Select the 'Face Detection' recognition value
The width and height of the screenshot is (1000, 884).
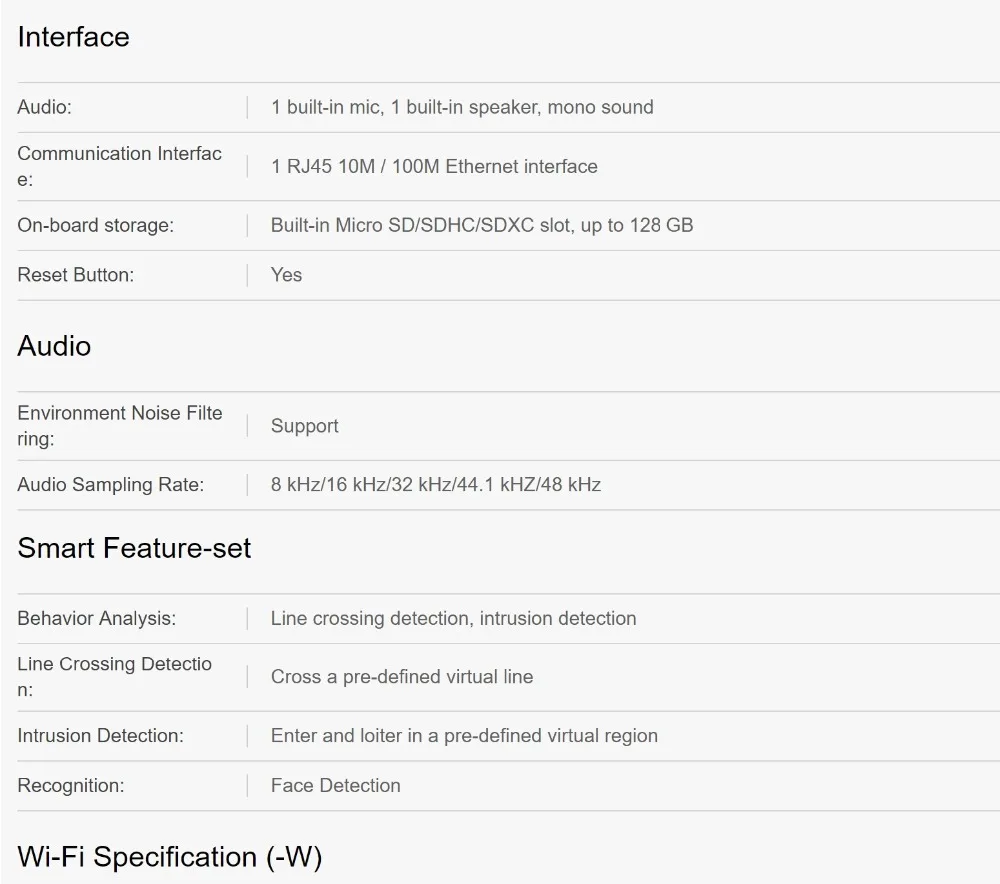point(335,786)
